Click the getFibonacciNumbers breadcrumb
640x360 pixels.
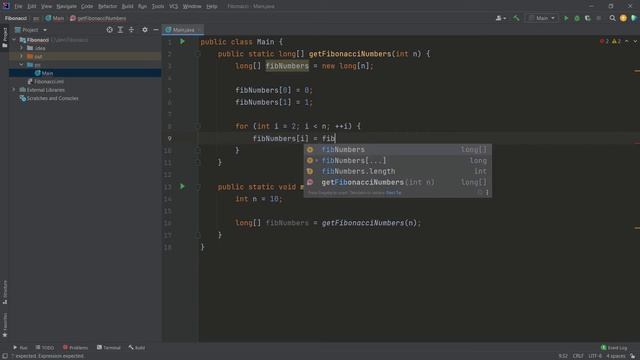click(98, 18)
